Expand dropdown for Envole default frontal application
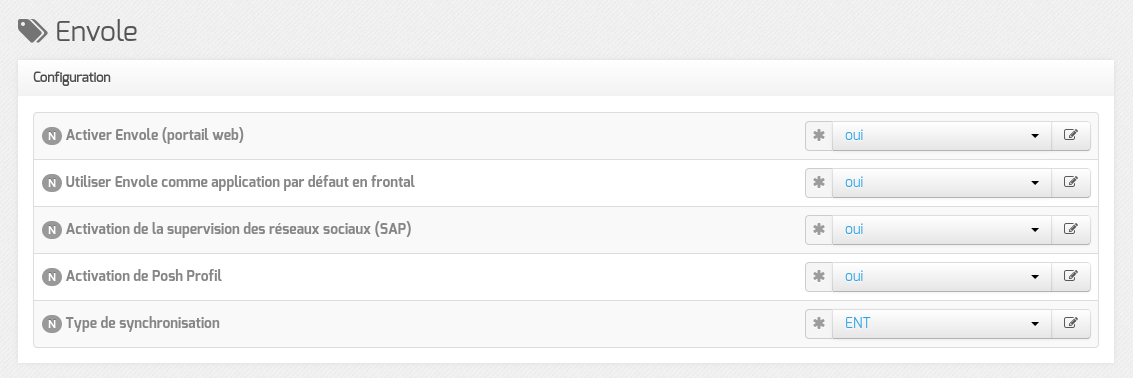This screenshot has height=378, width=1133. pyautogui.click(x=942, y=183)
